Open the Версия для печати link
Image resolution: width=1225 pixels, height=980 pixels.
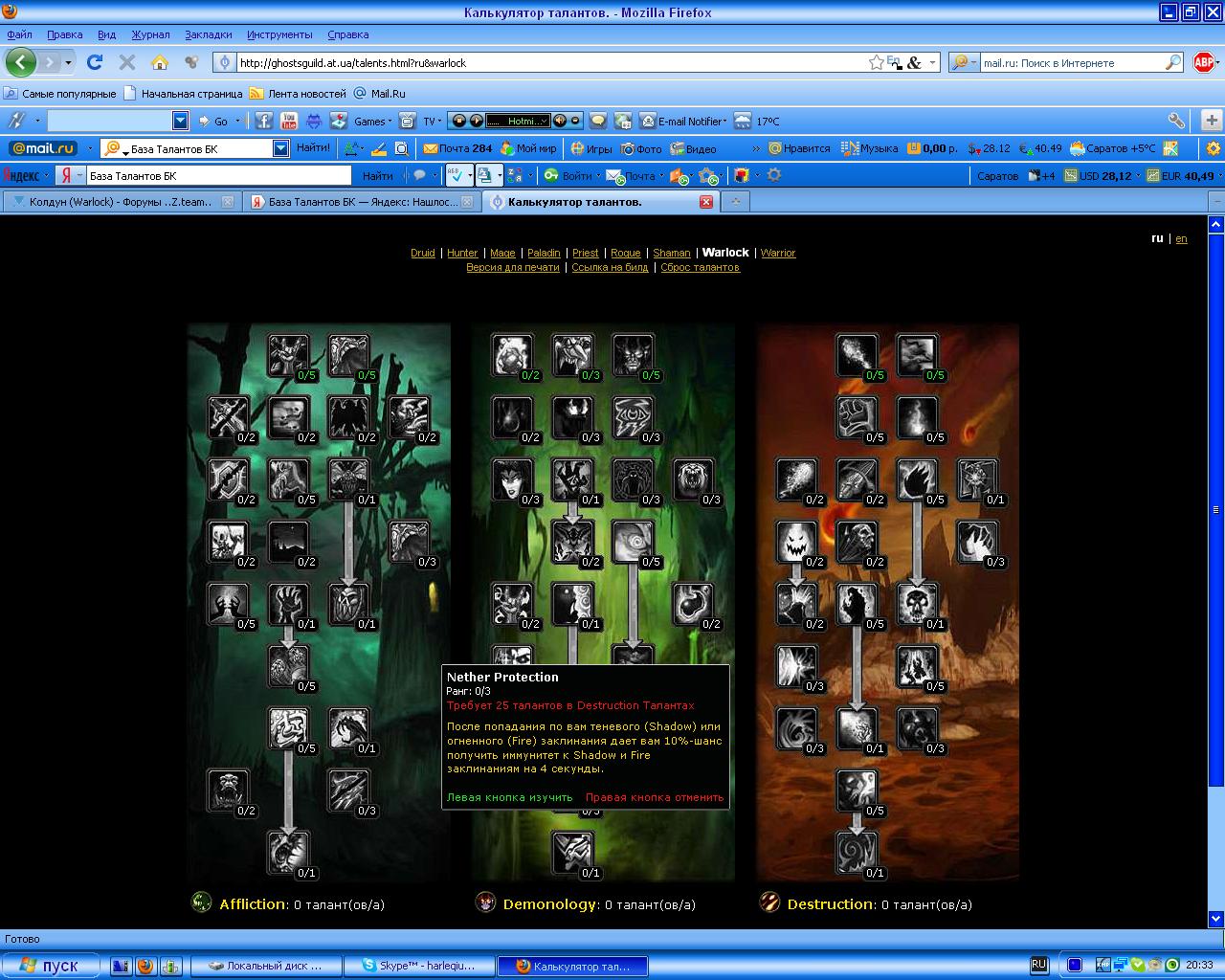pyautogui.click(x=513, y=267)
